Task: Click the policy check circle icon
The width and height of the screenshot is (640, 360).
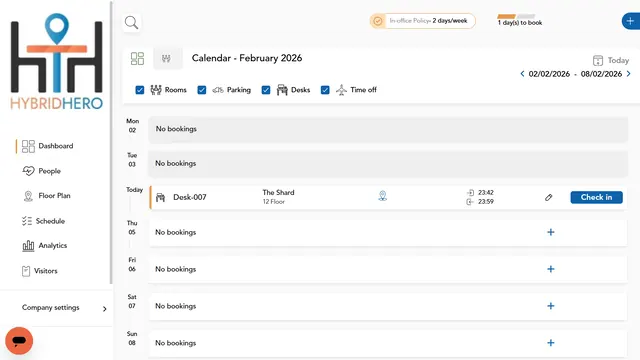Action: pos(378,21)
